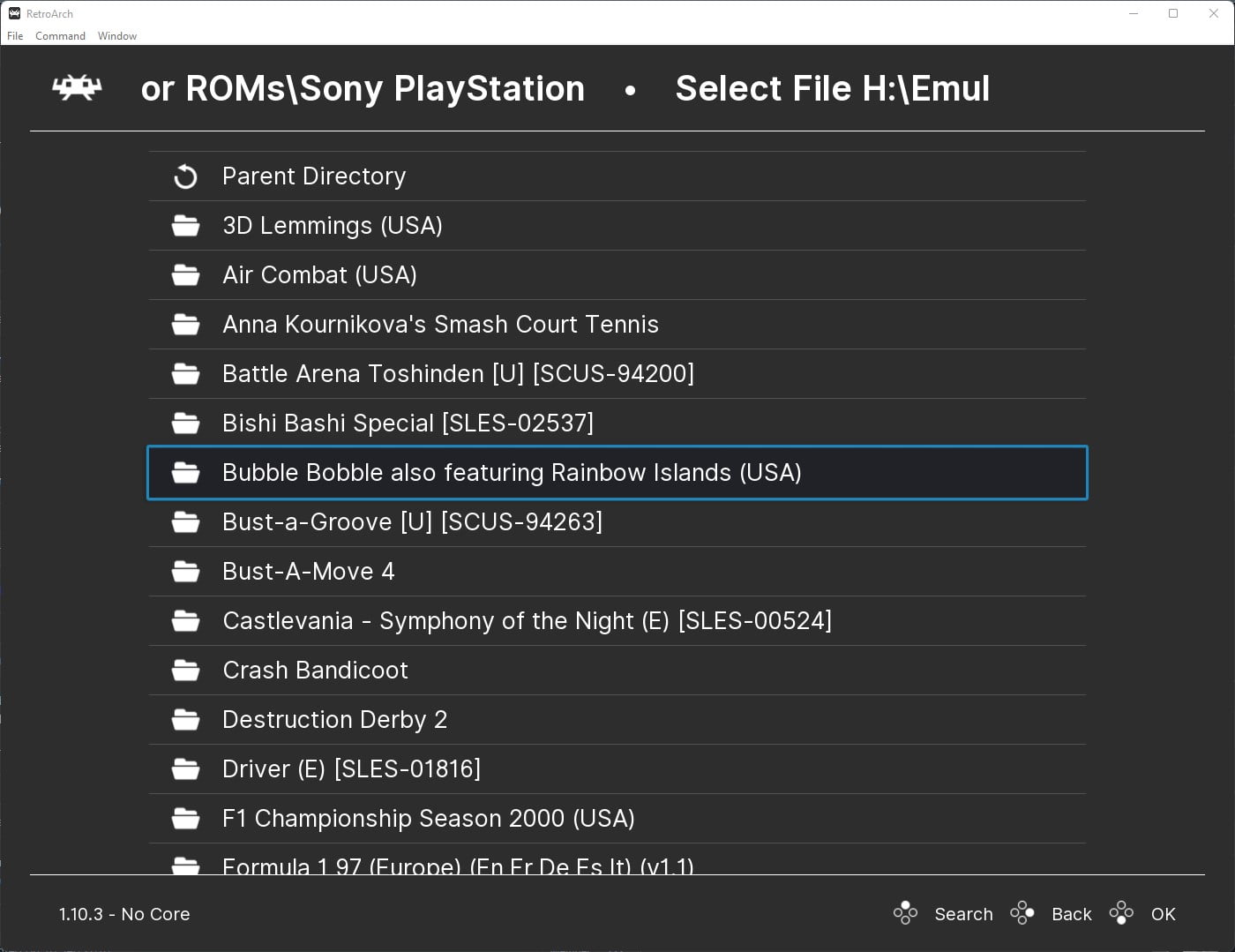
Task: Click the Parent Directory entry
Action: pyautogui.click(x=313, y=176)
